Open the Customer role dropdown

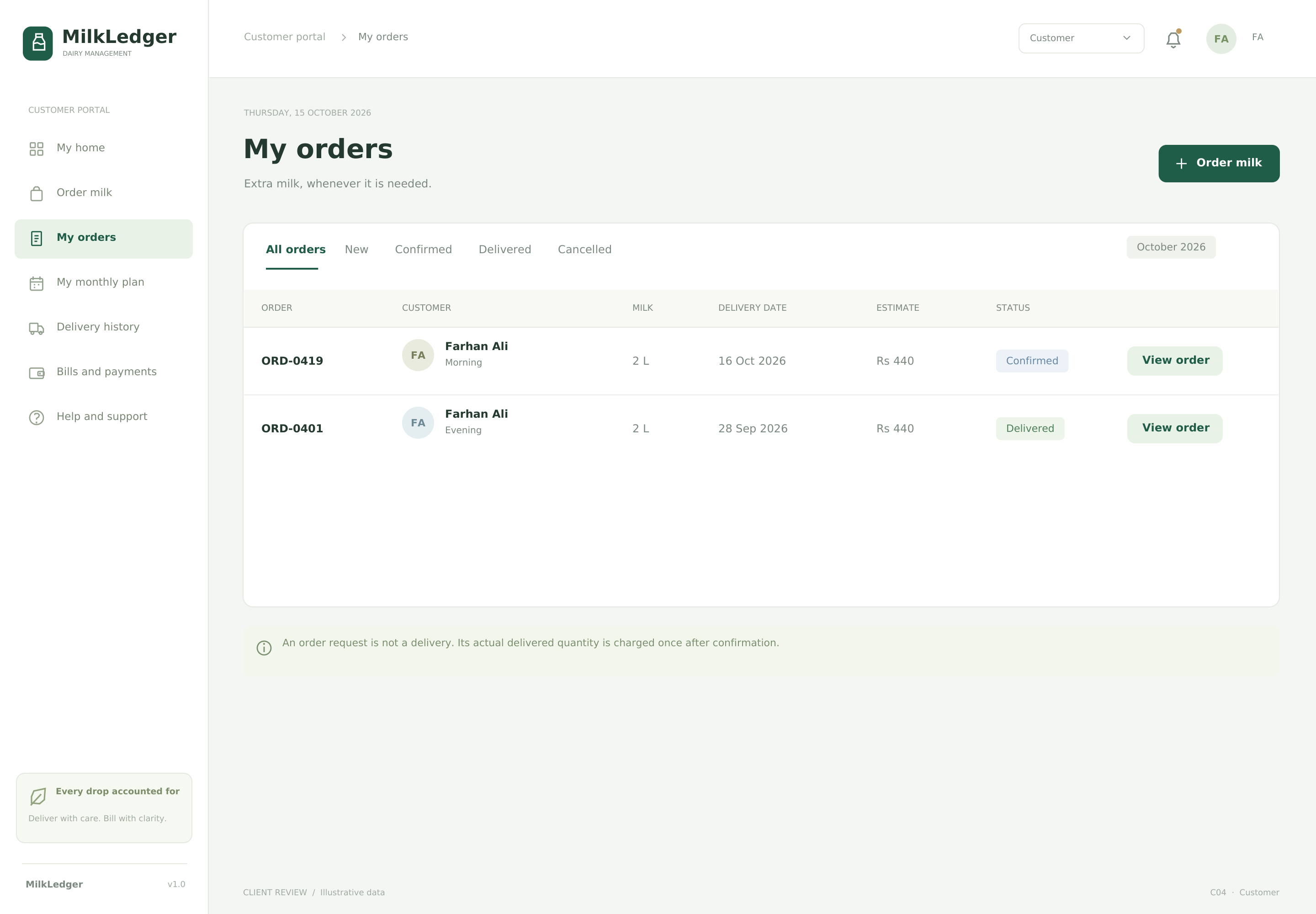pos(1081,38)
